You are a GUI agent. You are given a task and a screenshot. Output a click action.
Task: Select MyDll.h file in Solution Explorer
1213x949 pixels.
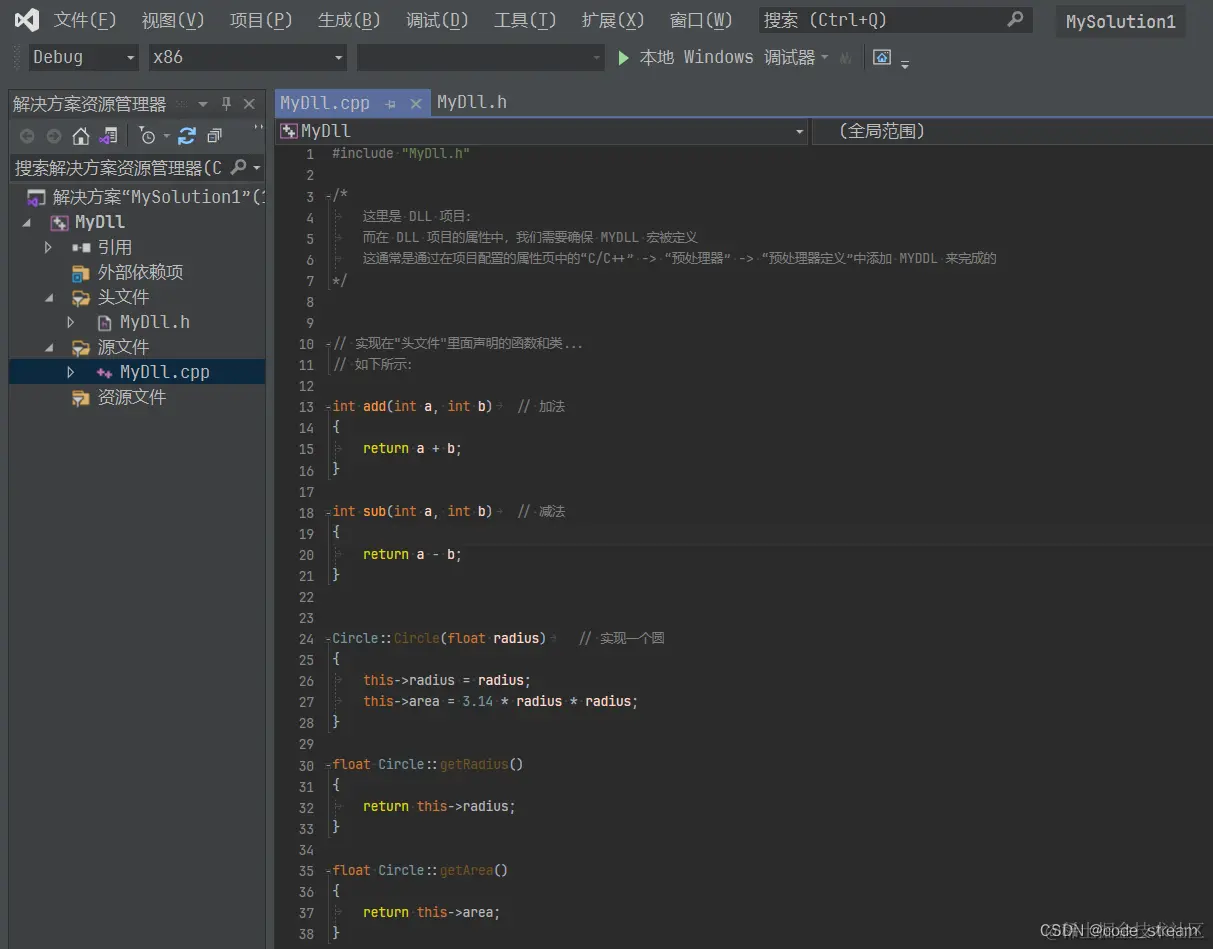tap(154, 322)
